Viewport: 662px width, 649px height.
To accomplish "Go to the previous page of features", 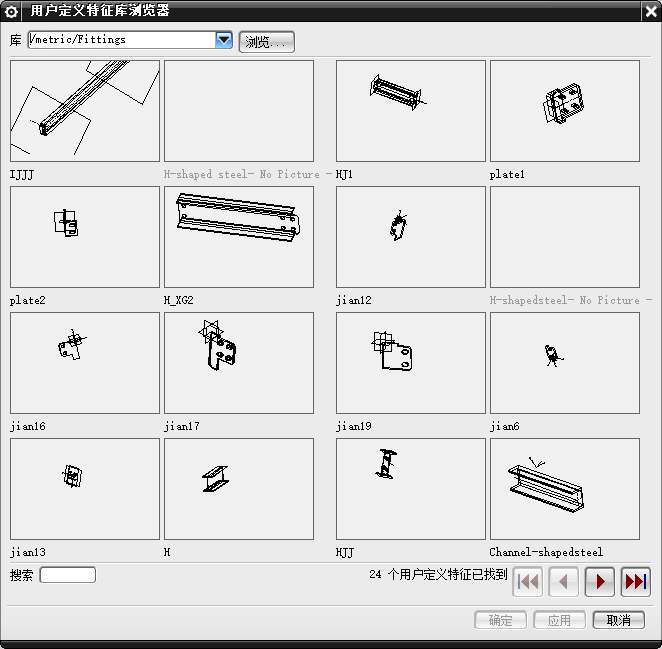I will tap(564, 582).
